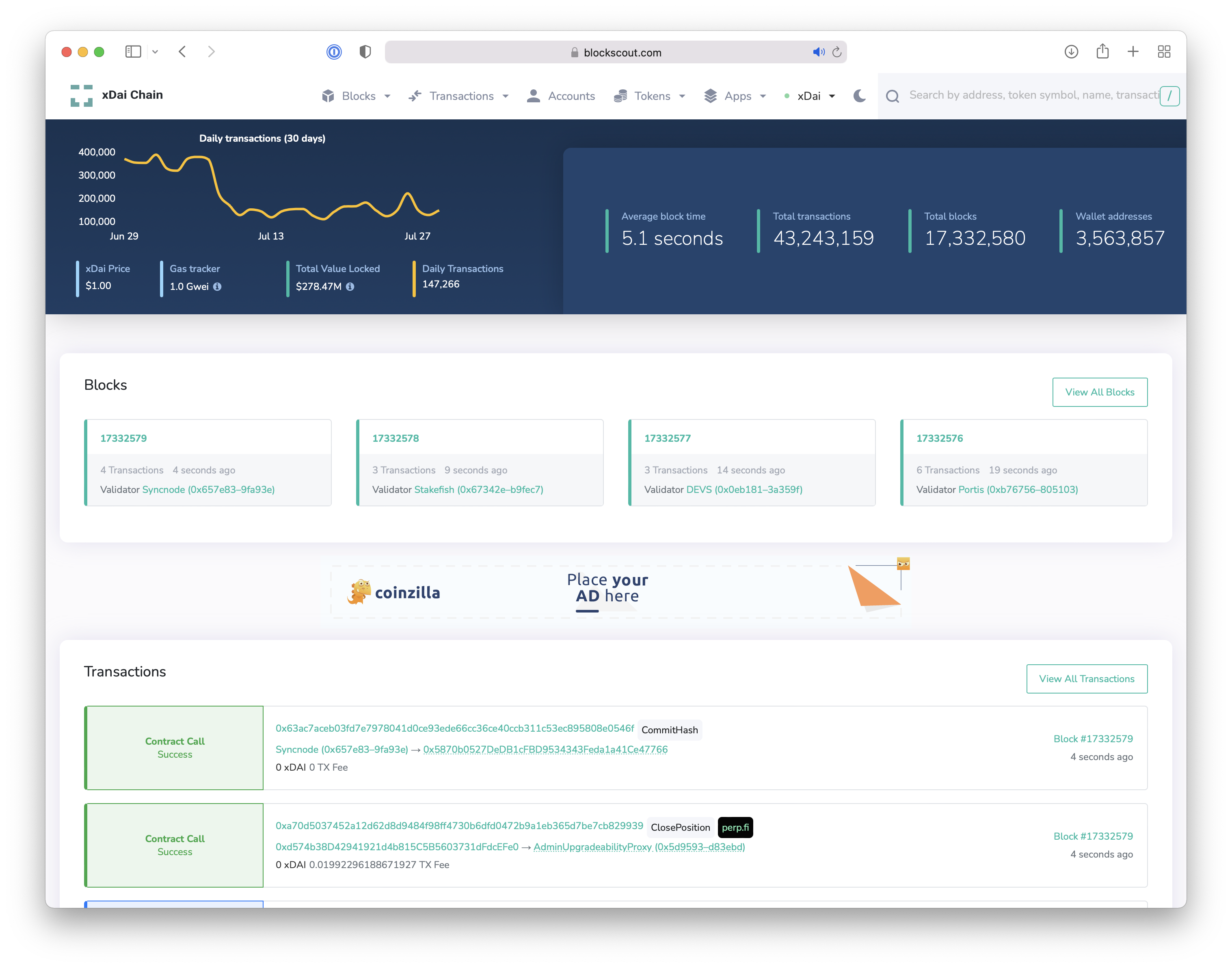Click the xDai Chain logo icon

point(82,95)
